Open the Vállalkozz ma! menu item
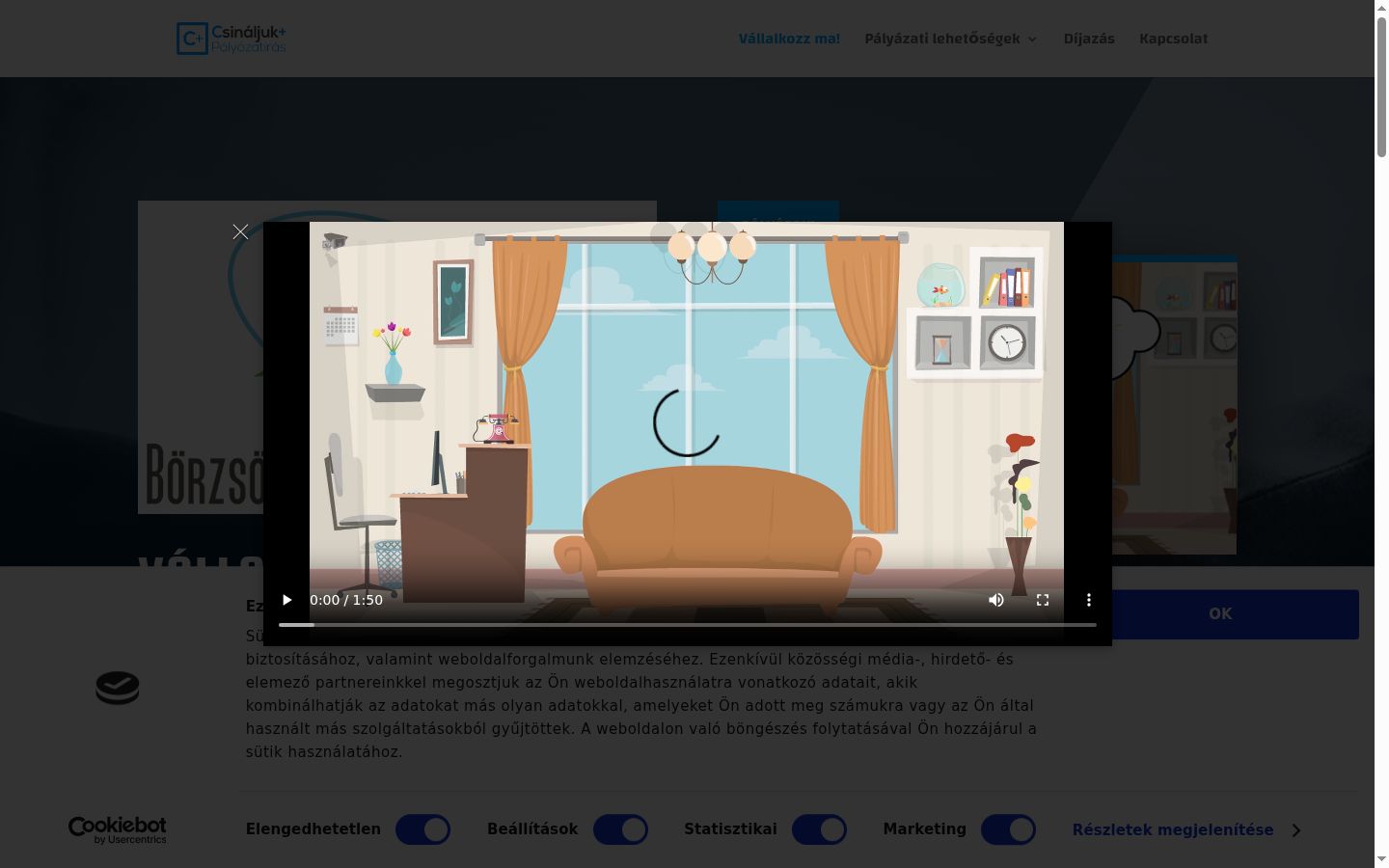The image size is (1389, 868). pyautogui.click(x=789, y=39)
